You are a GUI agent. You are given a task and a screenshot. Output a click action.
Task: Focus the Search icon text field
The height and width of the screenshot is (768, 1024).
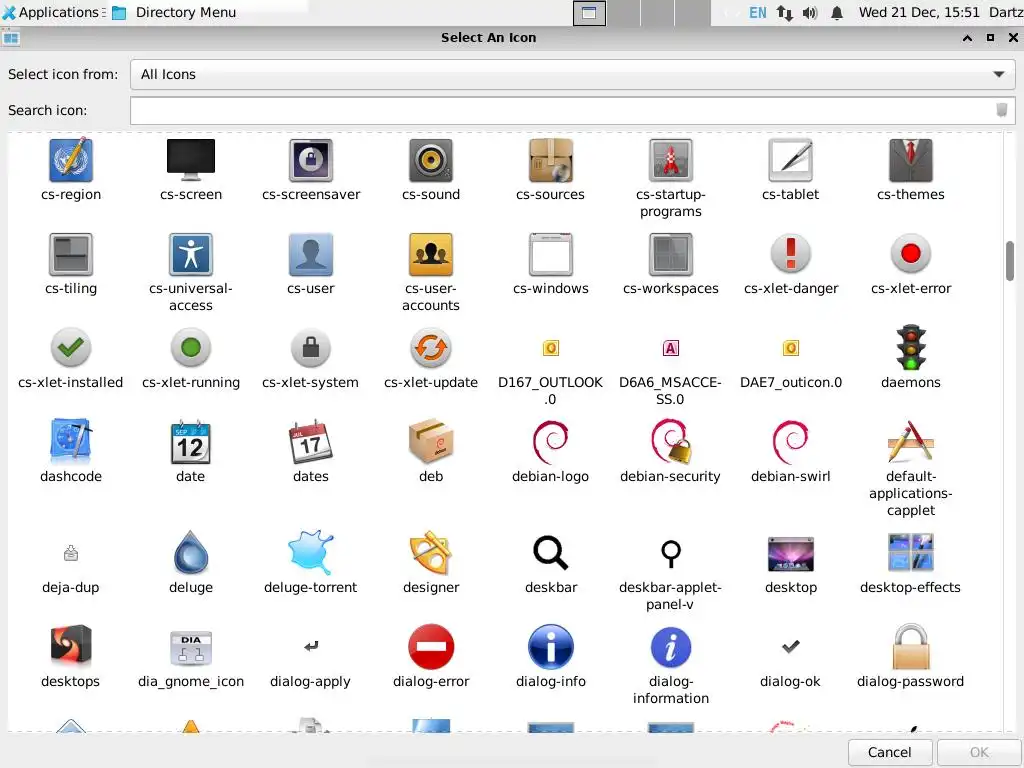573,110
